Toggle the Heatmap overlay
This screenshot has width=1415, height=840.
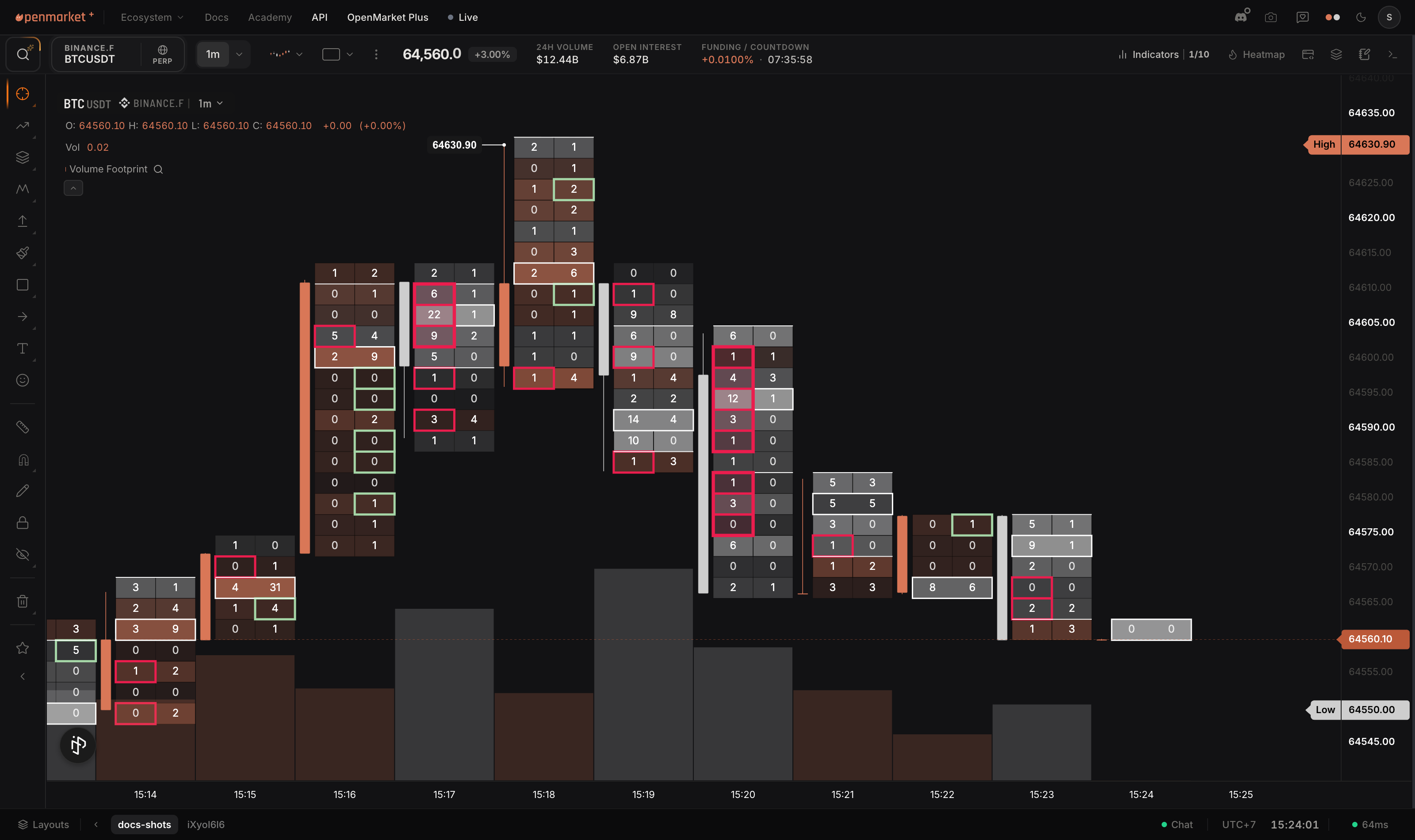(1257, 54)
